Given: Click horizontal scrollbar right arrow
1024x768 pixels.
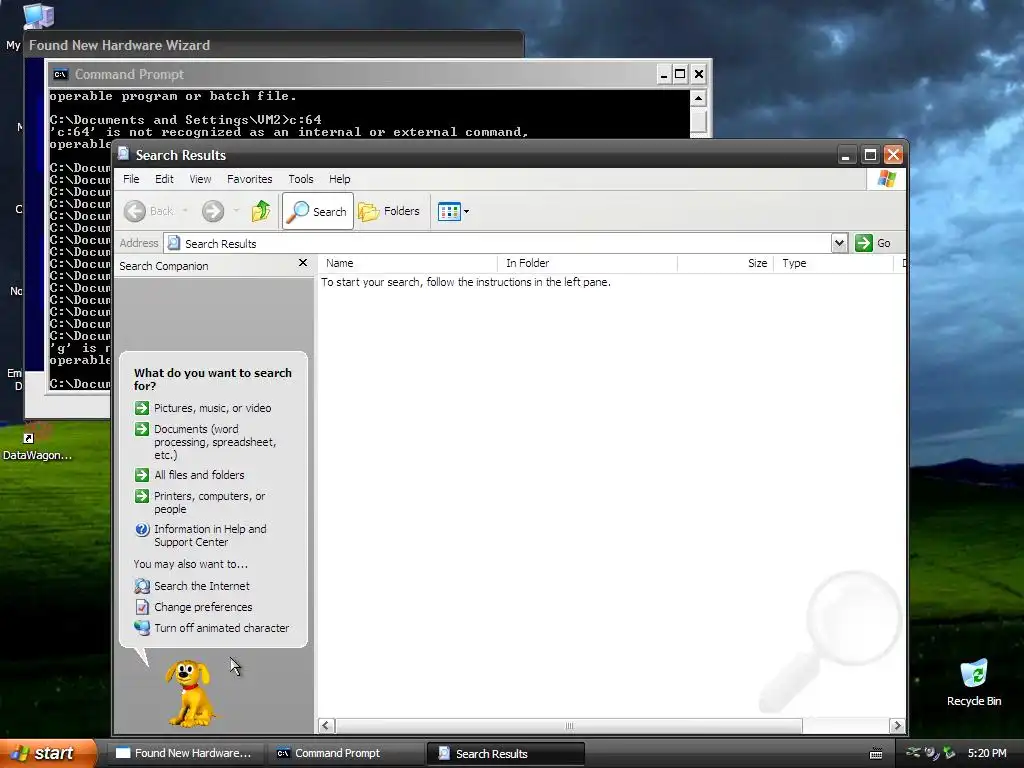Looking at the screenshot, I should [897, 726].
